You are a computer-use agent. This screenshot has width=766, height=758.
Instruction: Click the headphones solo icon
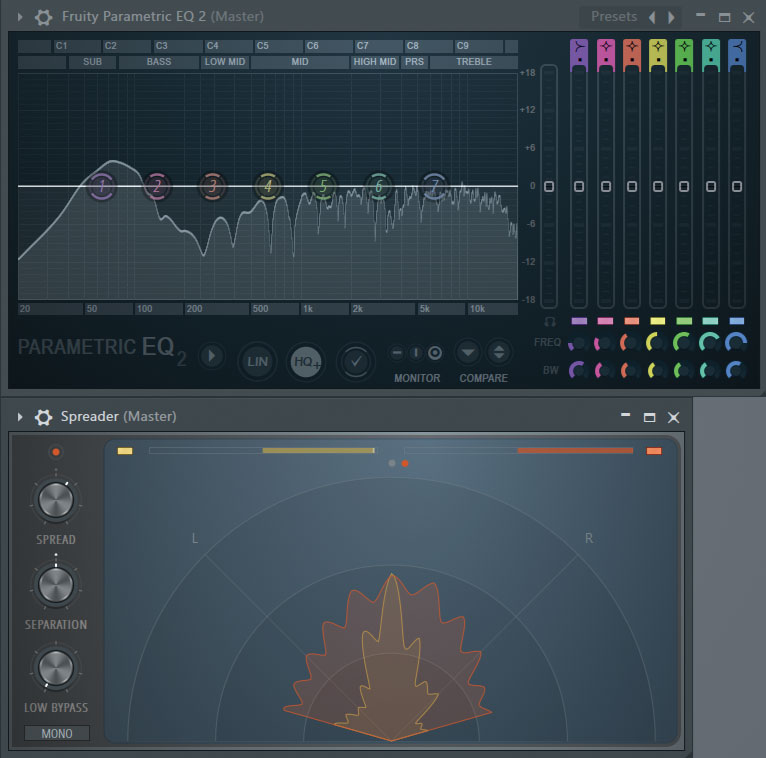tap(550, 322)
